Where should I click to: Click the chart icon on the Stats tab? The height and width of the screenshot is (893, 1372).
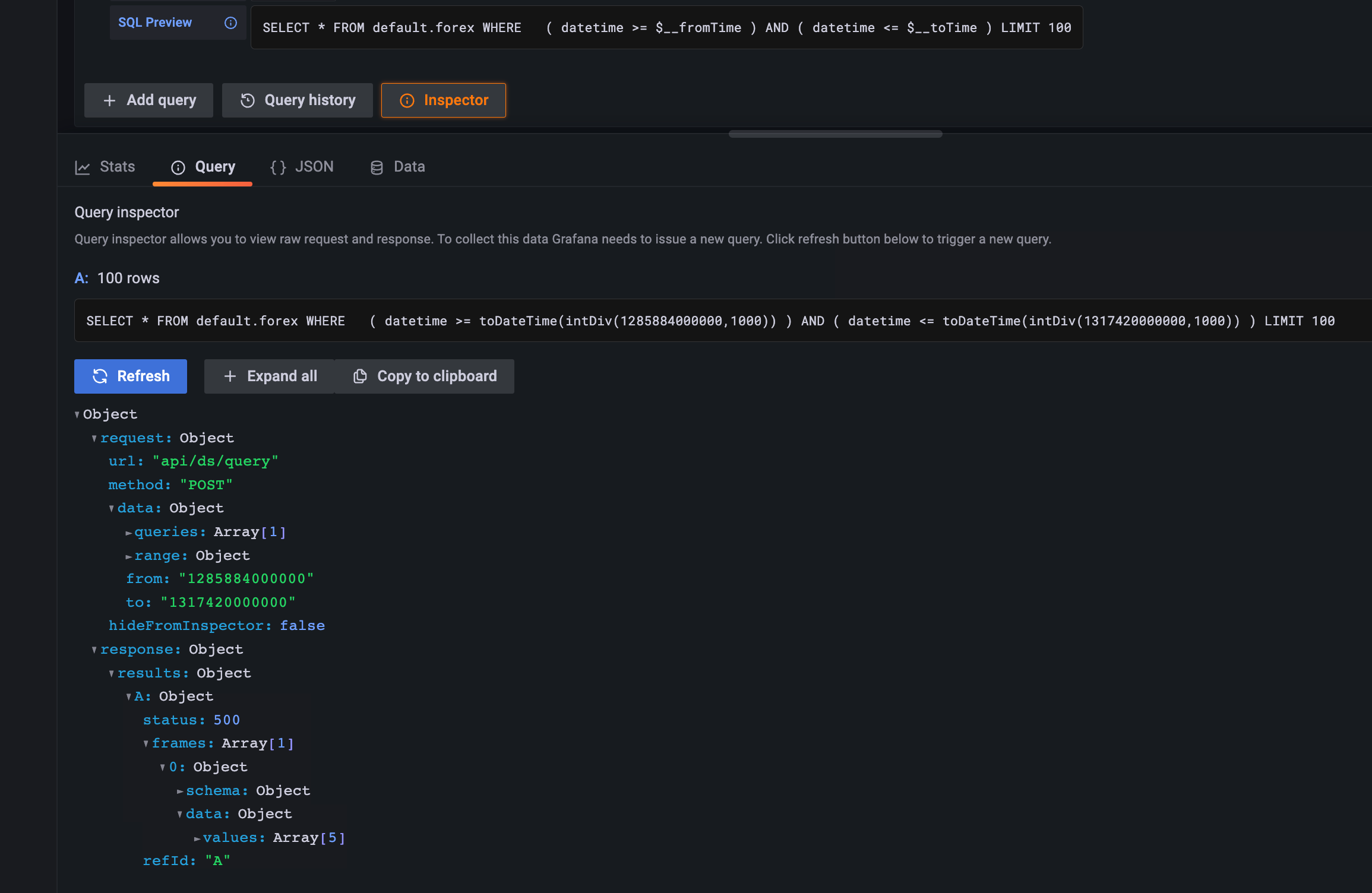83,167
